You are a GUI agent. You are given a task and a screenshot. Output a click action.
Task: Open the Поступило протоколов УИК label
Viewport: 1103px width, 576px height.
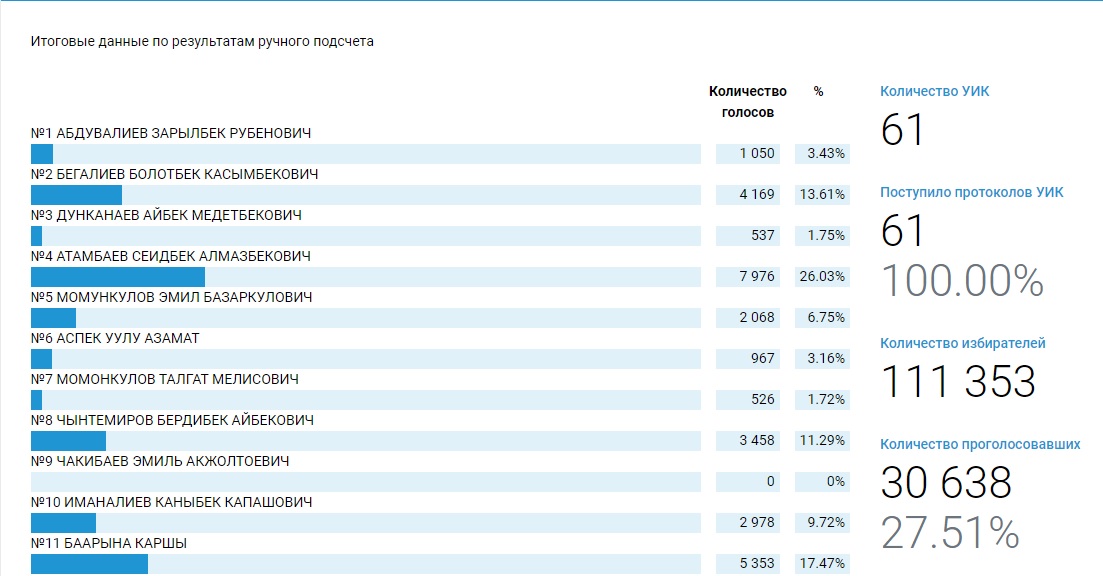point(971,192)
